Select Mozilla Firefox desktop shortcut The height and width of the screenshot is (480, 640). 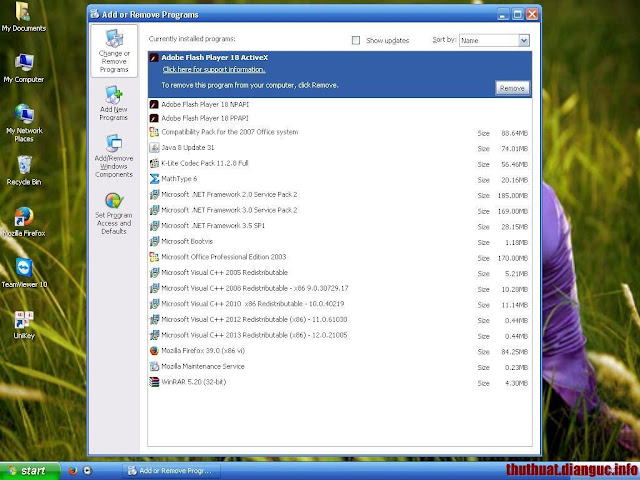pyautogui.click(x=24, y=222)
